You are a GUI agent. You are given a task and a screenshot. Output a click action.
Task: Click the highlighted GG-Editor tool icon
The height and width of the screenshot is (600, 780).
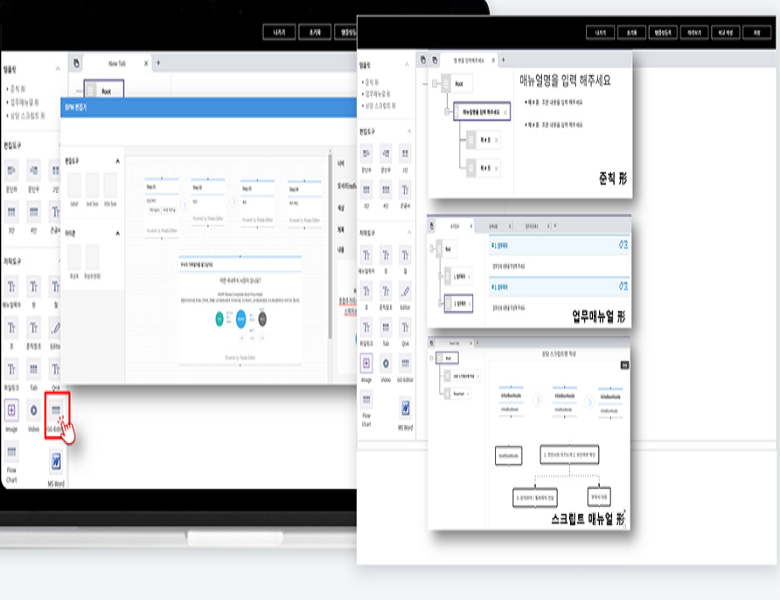[x=56, y=410]
